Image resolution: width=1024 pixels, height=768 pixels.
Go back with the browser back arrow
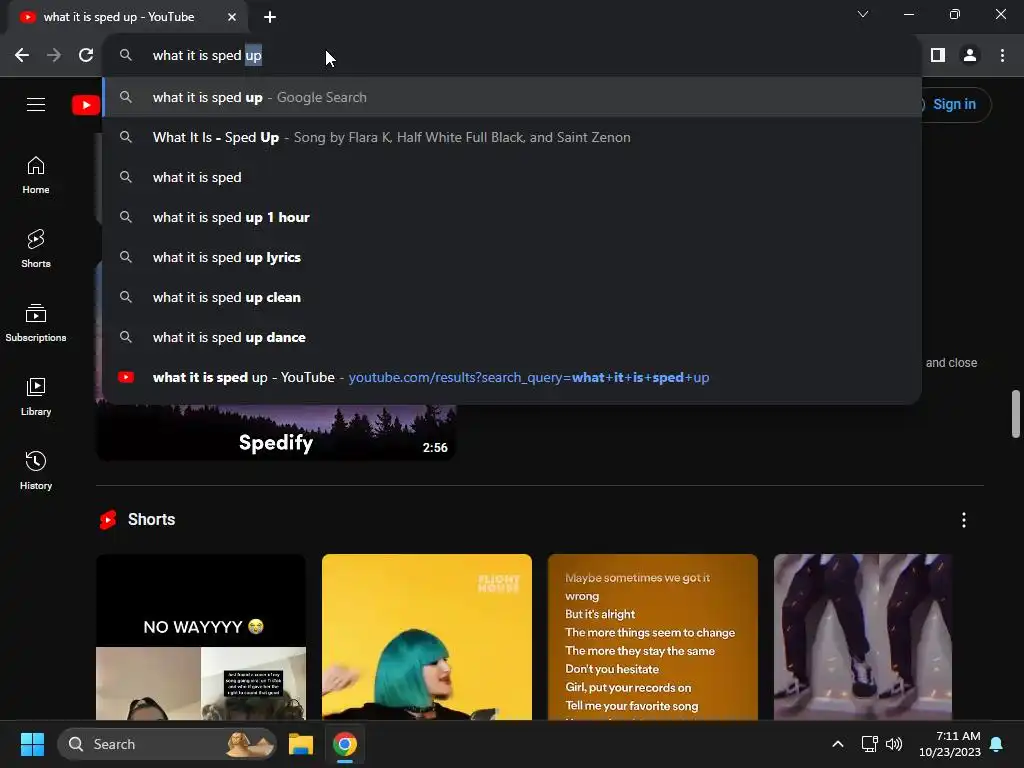[x=22, y=56]
